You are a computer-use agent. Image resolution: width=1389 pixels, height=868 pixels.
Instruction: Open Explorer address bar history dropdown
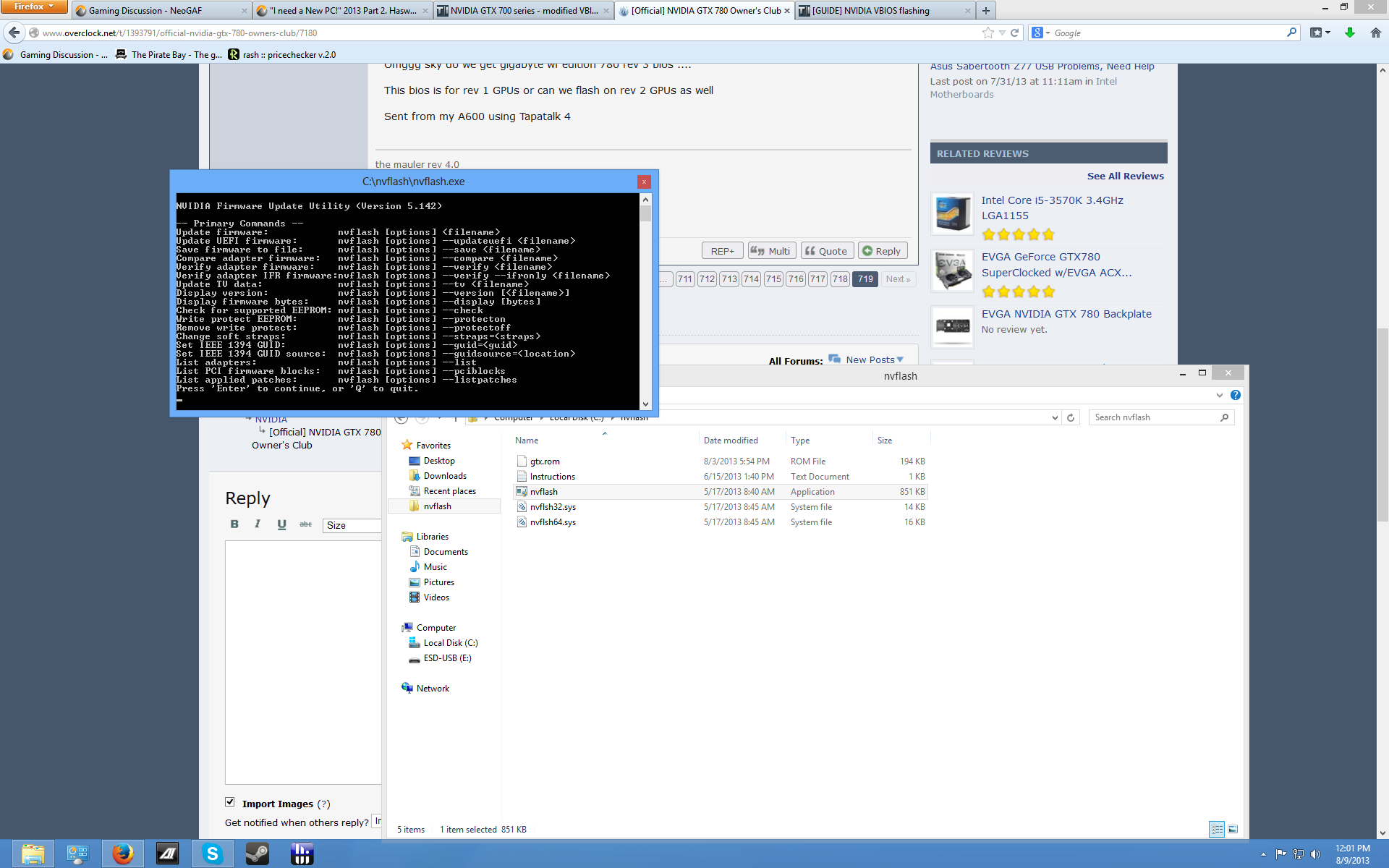(1054, 417)
